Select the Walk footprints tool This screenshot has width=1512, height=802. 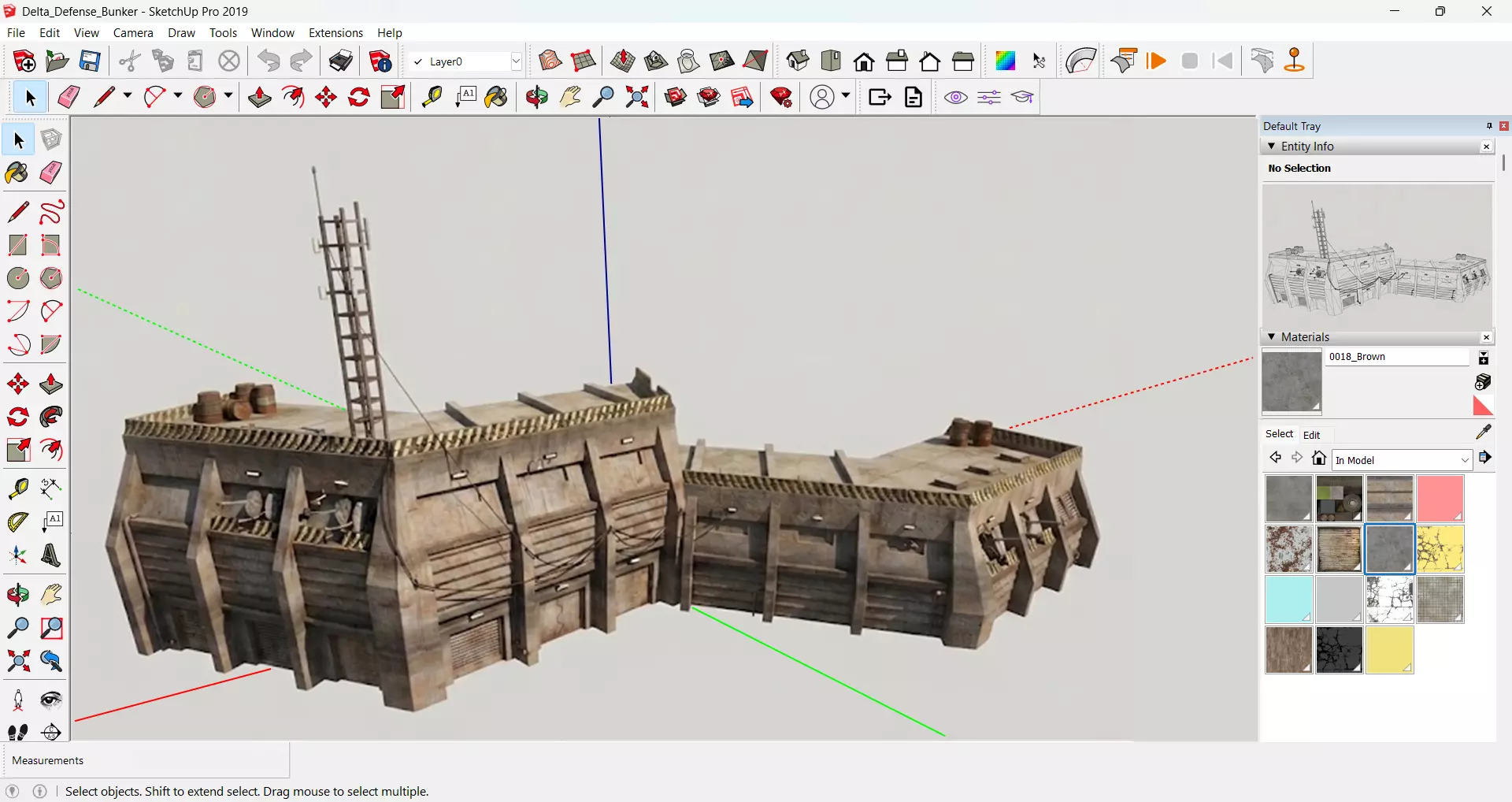(x=18, y=732)
